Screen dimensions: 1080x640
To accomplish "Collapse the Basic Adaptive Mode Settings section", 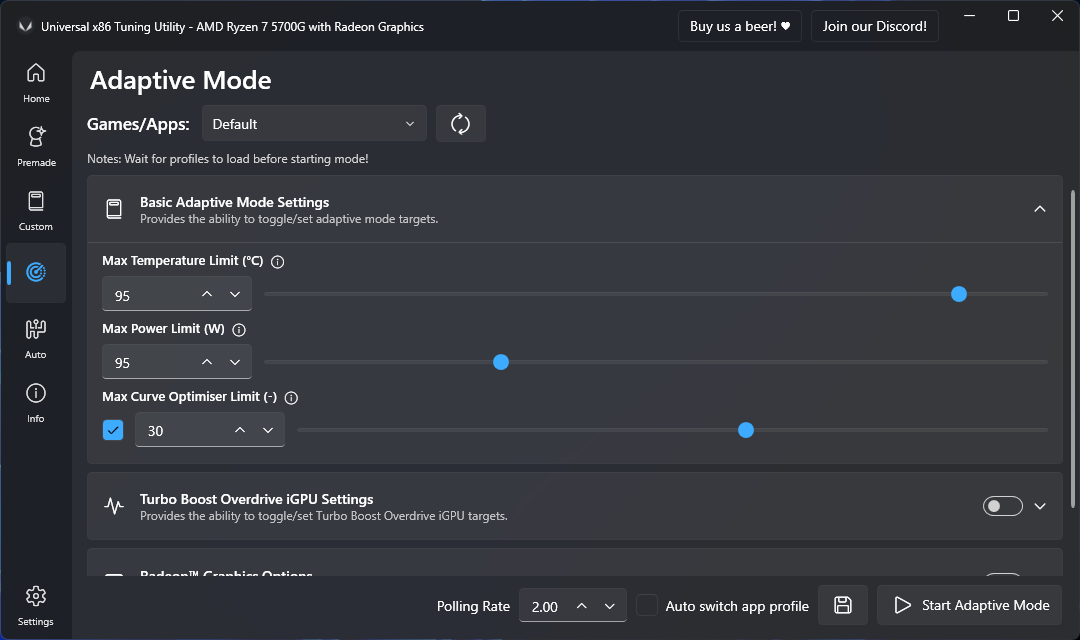I will 1040,209.
